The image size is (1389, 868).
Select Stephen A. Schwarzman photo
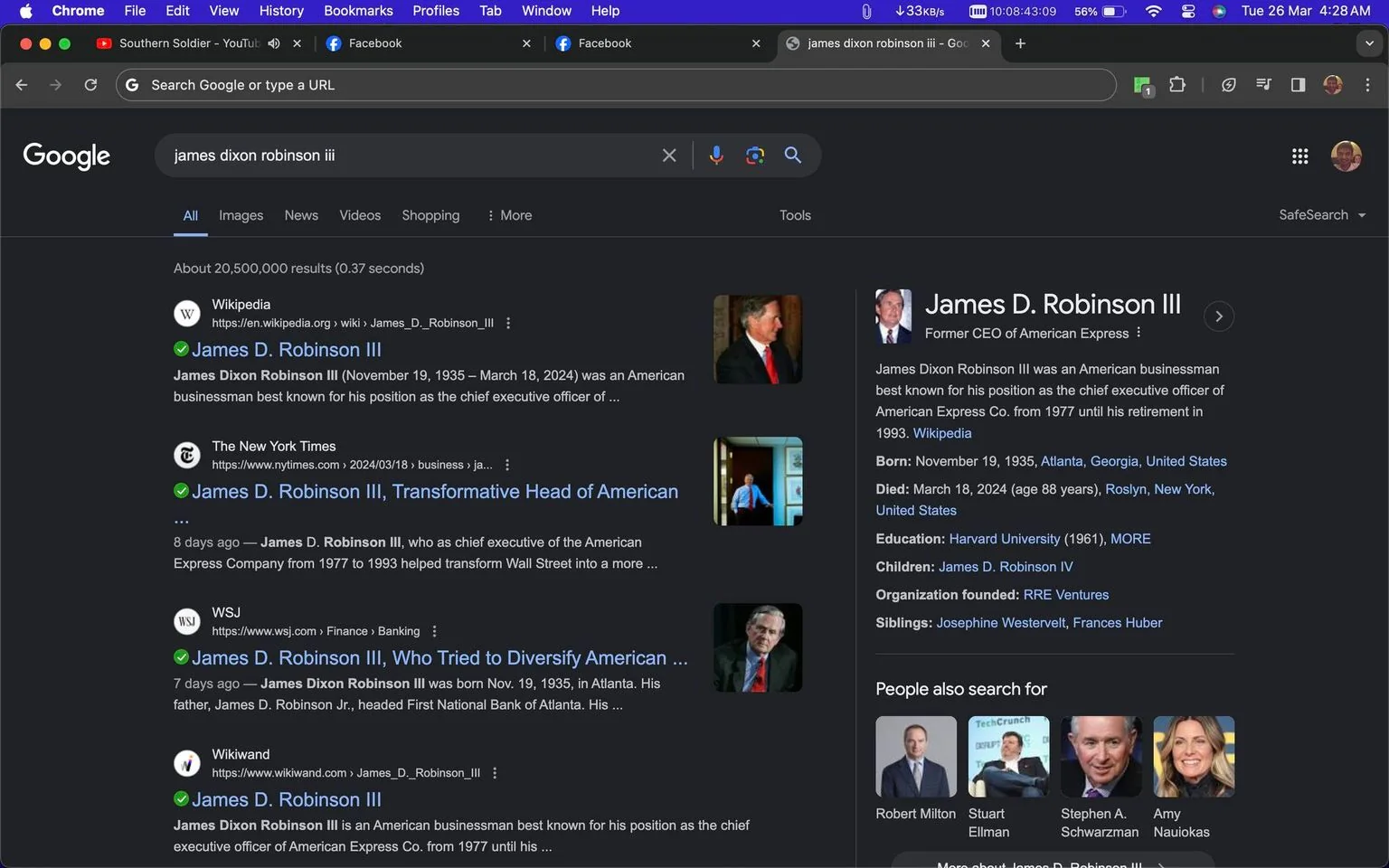click(1101, 757)
